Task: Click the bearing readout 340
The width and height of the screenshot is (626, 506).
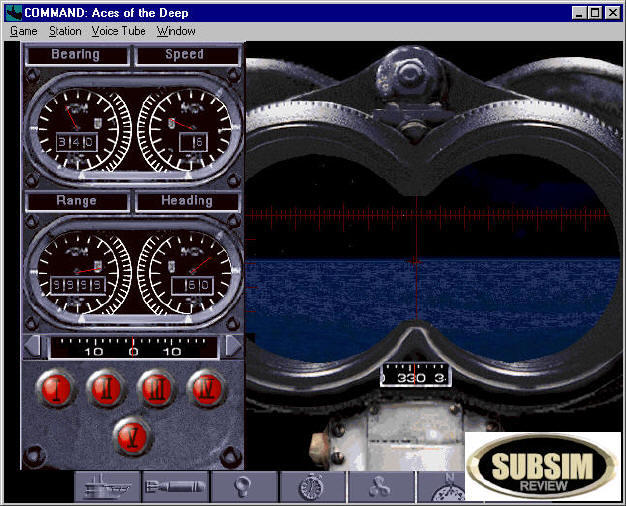Action: [76, 142]
